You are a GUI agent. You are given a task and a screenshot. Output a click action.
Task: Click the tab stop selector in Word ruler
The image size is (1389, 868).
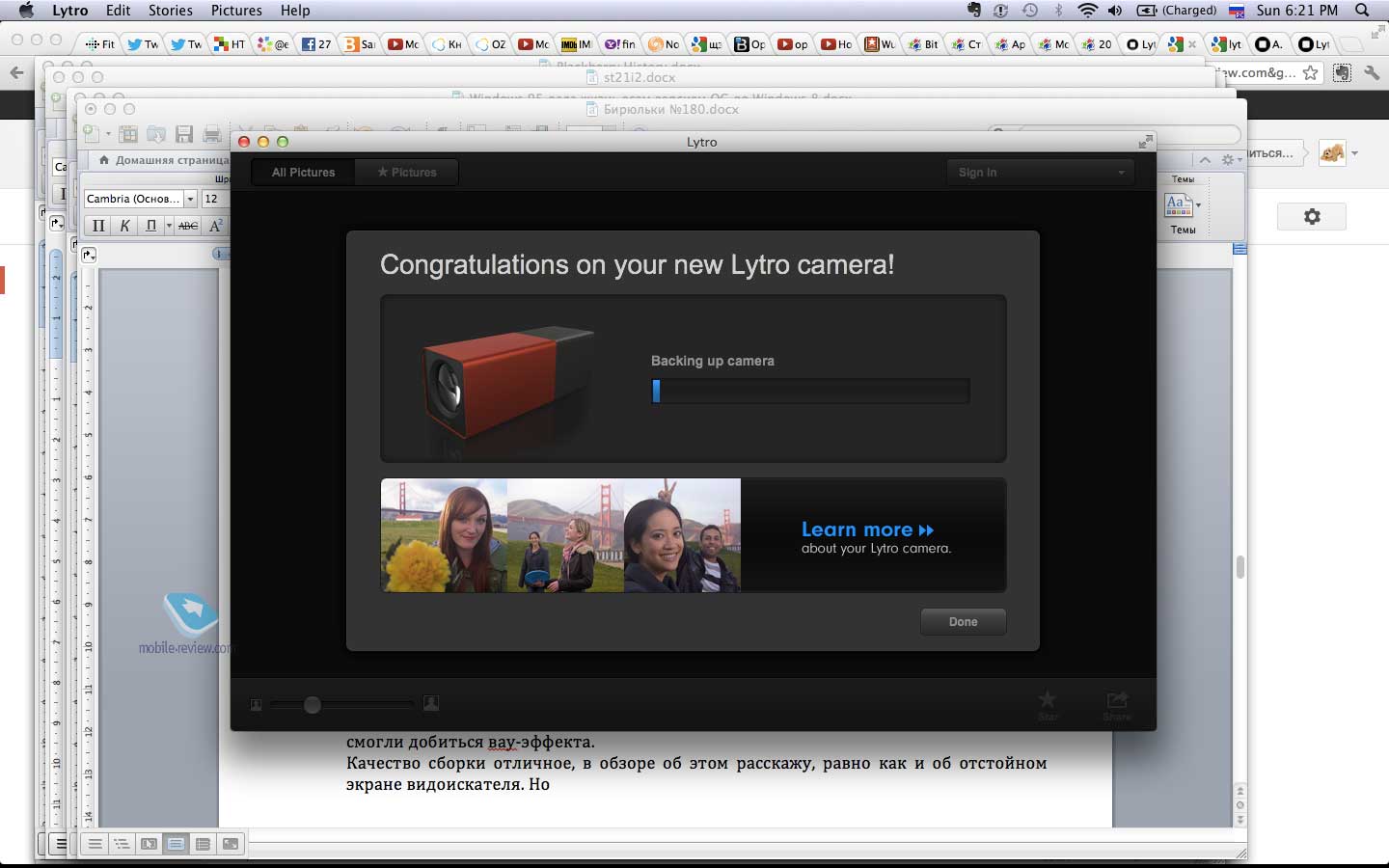[89, 255]
